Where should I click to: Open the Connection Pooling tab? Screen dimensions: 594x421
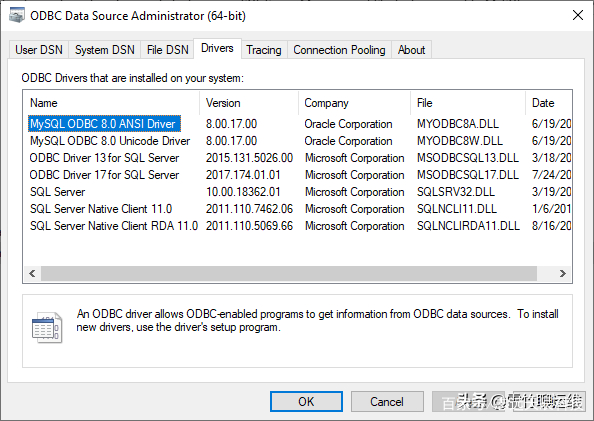click(339, 50)
